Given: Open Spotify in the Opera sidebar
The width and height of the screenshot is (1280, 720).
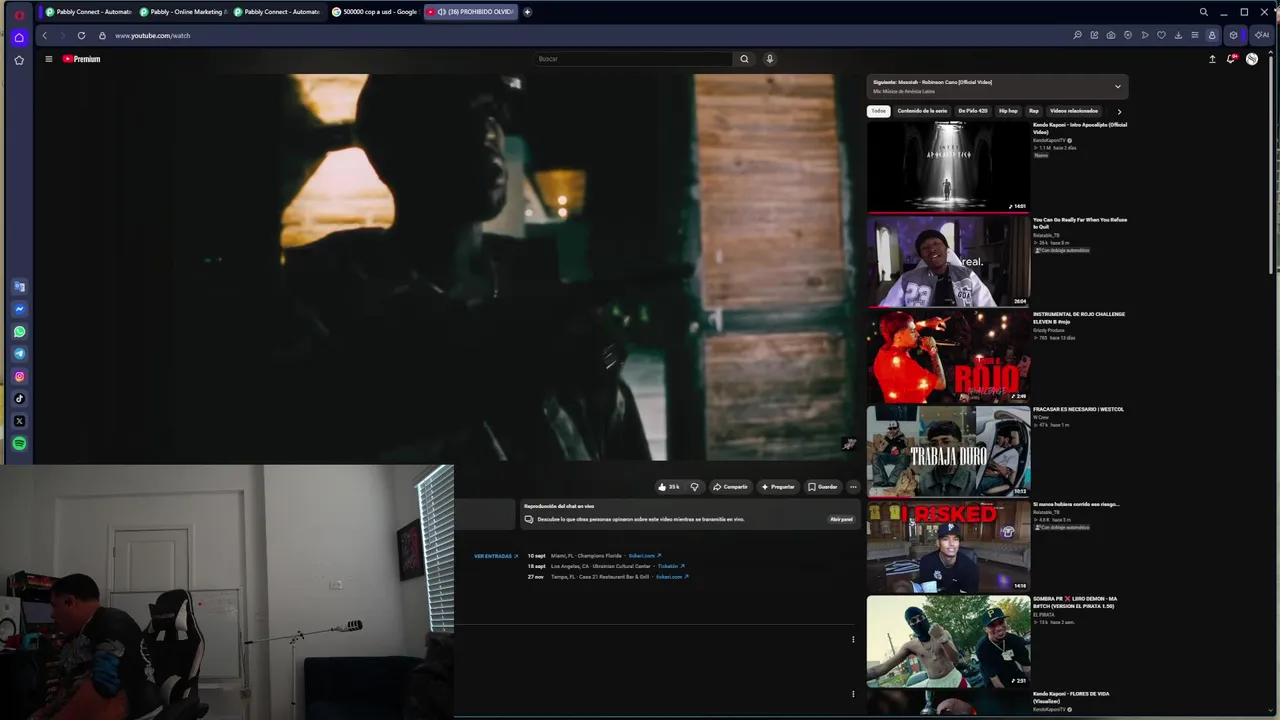Looking at the screenshot, I should click(19, 443).
